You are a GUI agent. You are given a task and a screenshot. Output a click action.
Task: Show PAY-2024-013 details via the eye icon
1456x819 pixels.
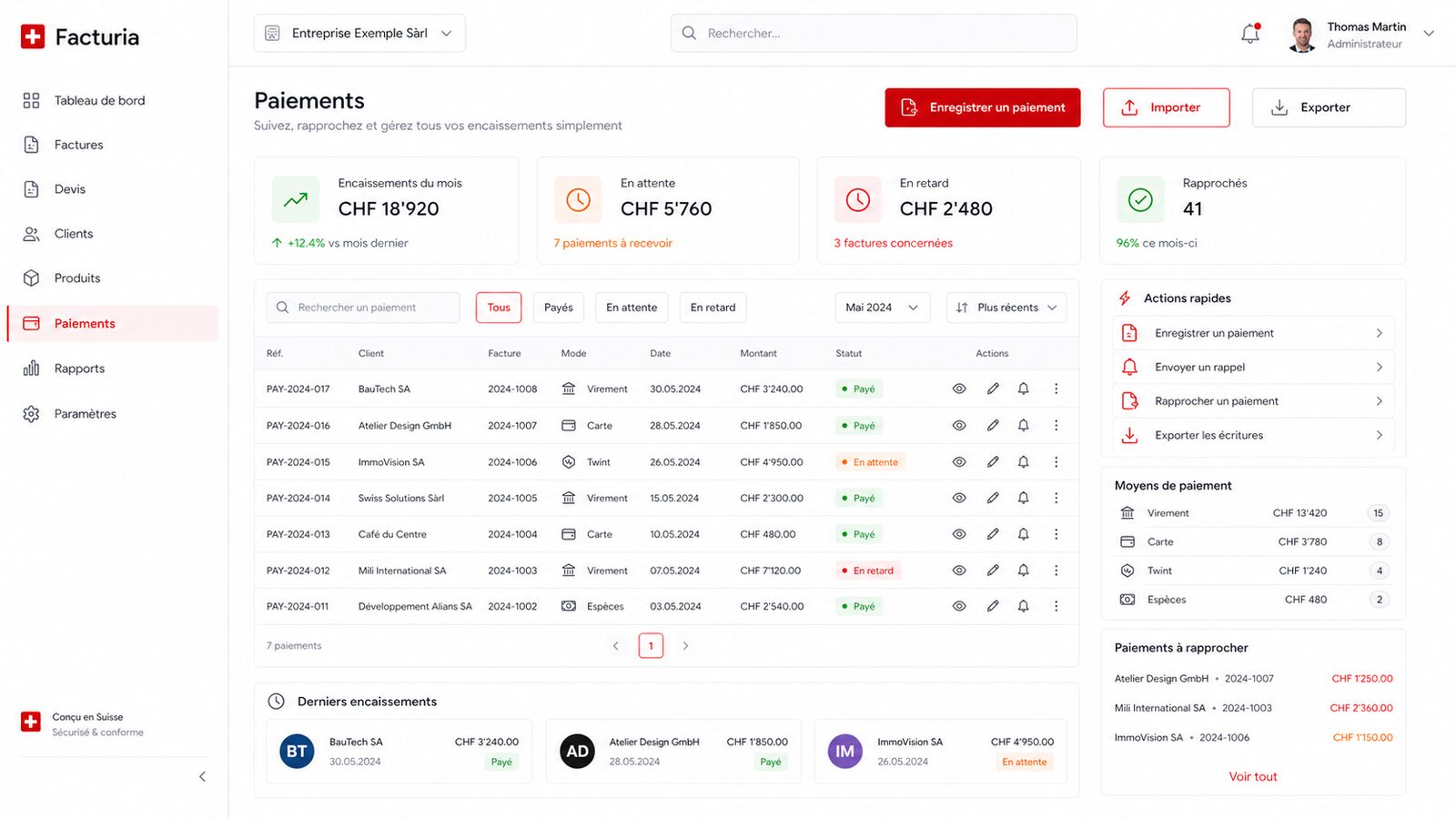click(959, 534)
